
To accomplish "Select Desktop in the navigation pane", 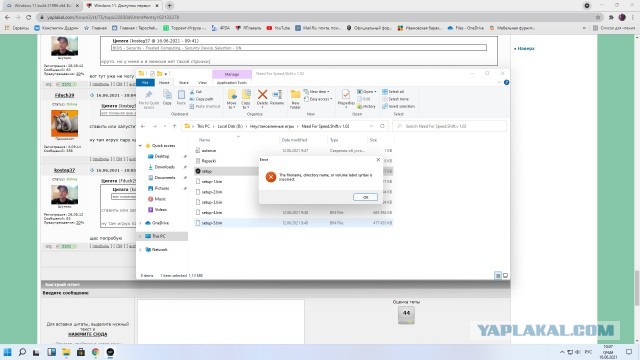I will pyautogui.click(x=162, y=156).
